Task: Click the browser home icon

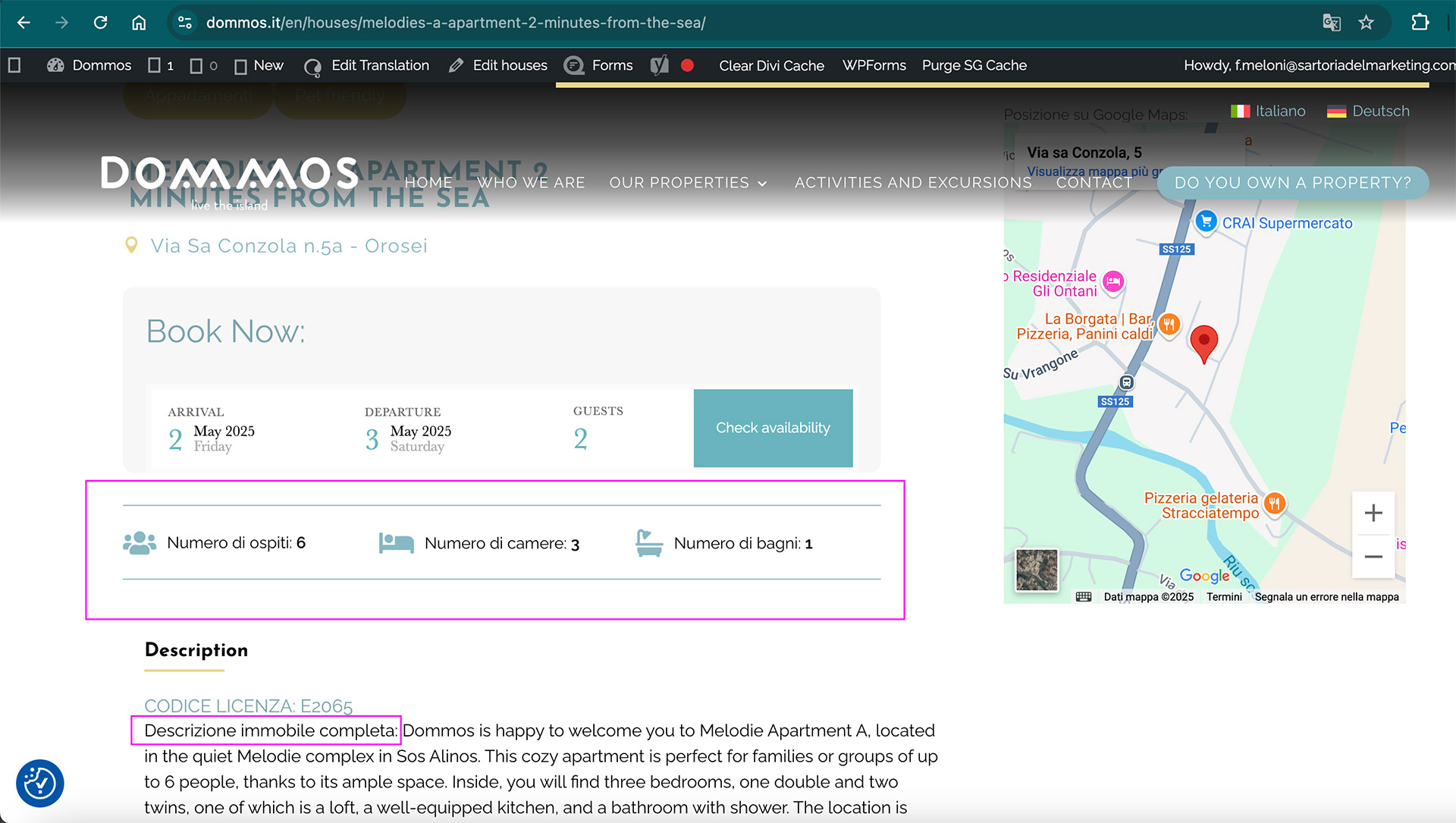Action: [139, 23]
